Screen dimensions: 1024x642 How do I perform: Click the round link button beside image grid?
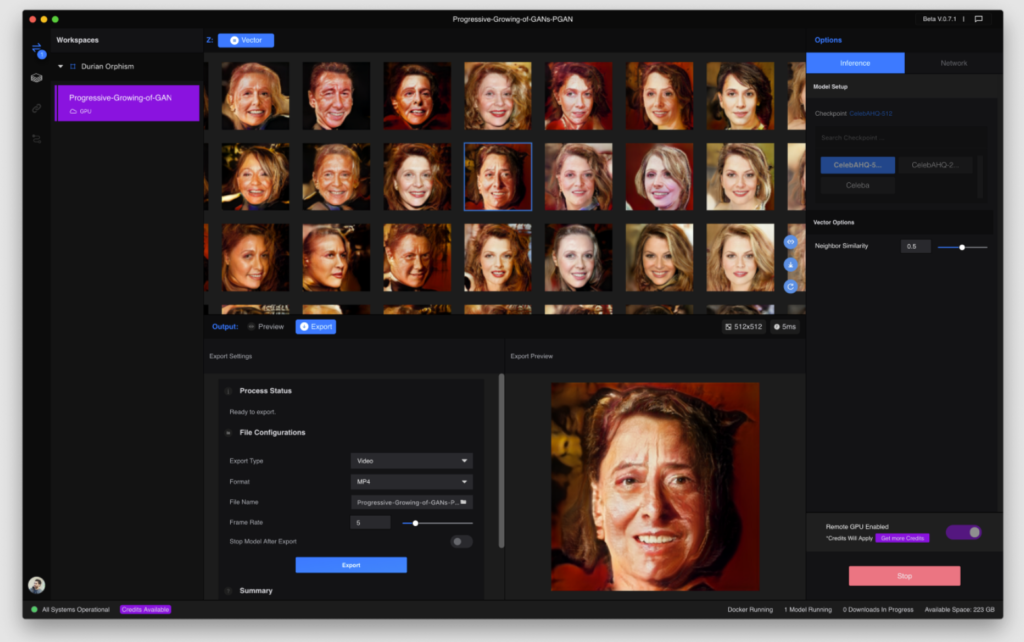click(x=790, y=242)
